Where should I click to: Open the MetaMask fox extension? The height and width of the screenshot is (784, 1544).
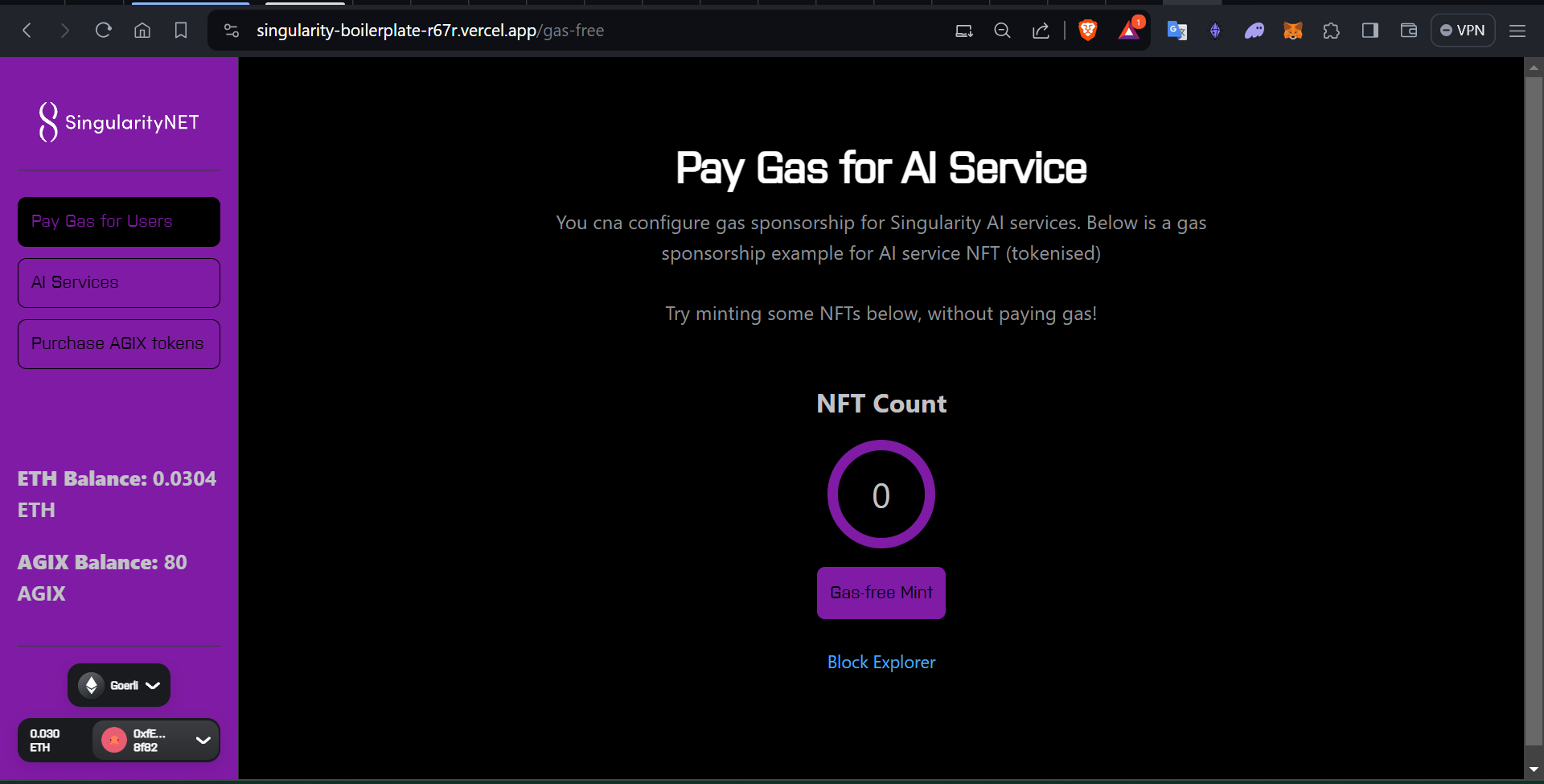pos(1292,31)
